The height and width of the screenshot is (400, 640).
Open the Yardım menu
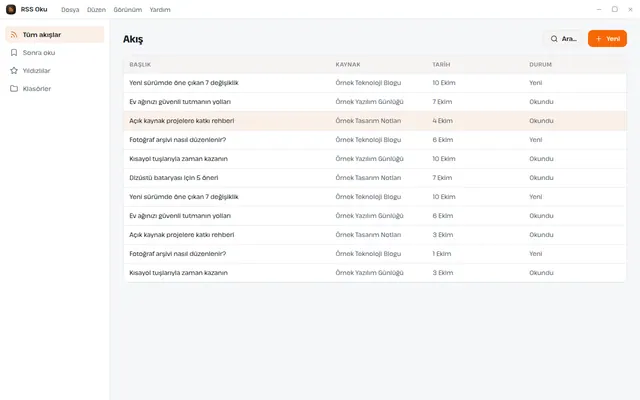[x=160, y=9]
